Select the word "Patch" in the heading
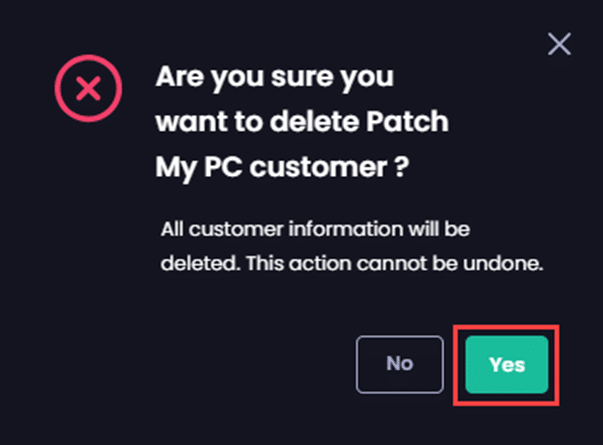 tap(414, 123)
